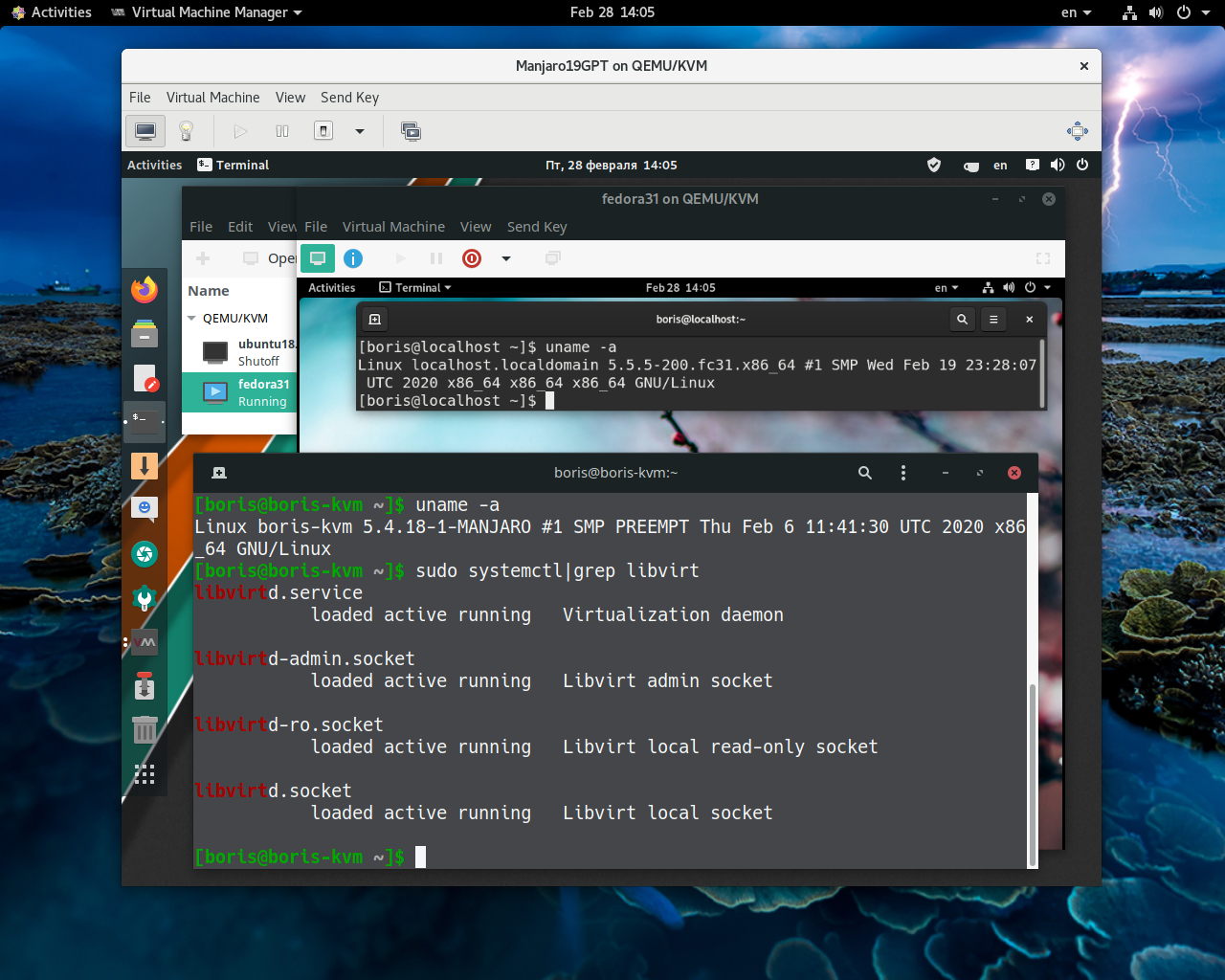Click the fullscreen icon in the fedora31 window
The image size is (1225, 980).
pos(1042,258)
